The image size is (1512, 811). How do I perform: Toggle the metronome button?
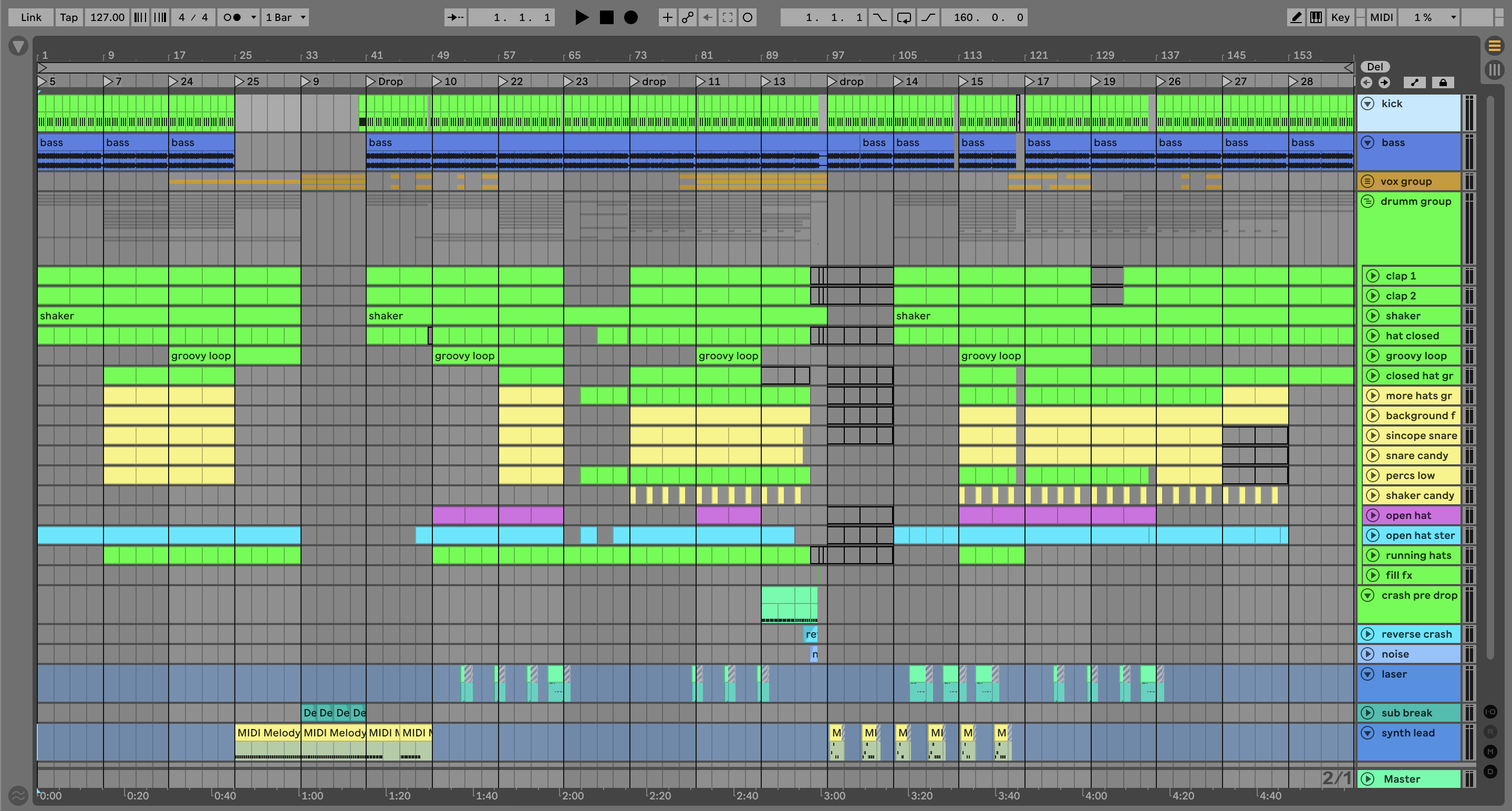click(232, 18)
